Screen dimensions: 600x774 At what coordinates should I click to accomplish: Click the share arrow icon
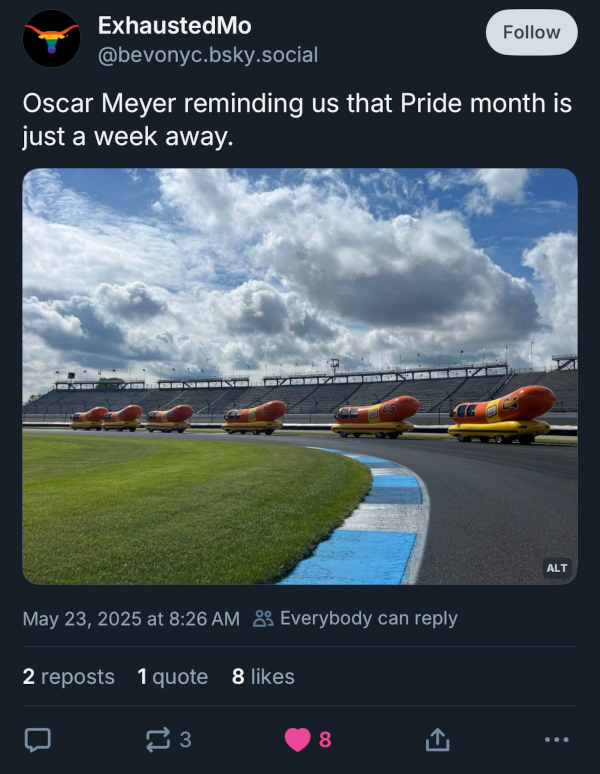[x=436, y=739]
